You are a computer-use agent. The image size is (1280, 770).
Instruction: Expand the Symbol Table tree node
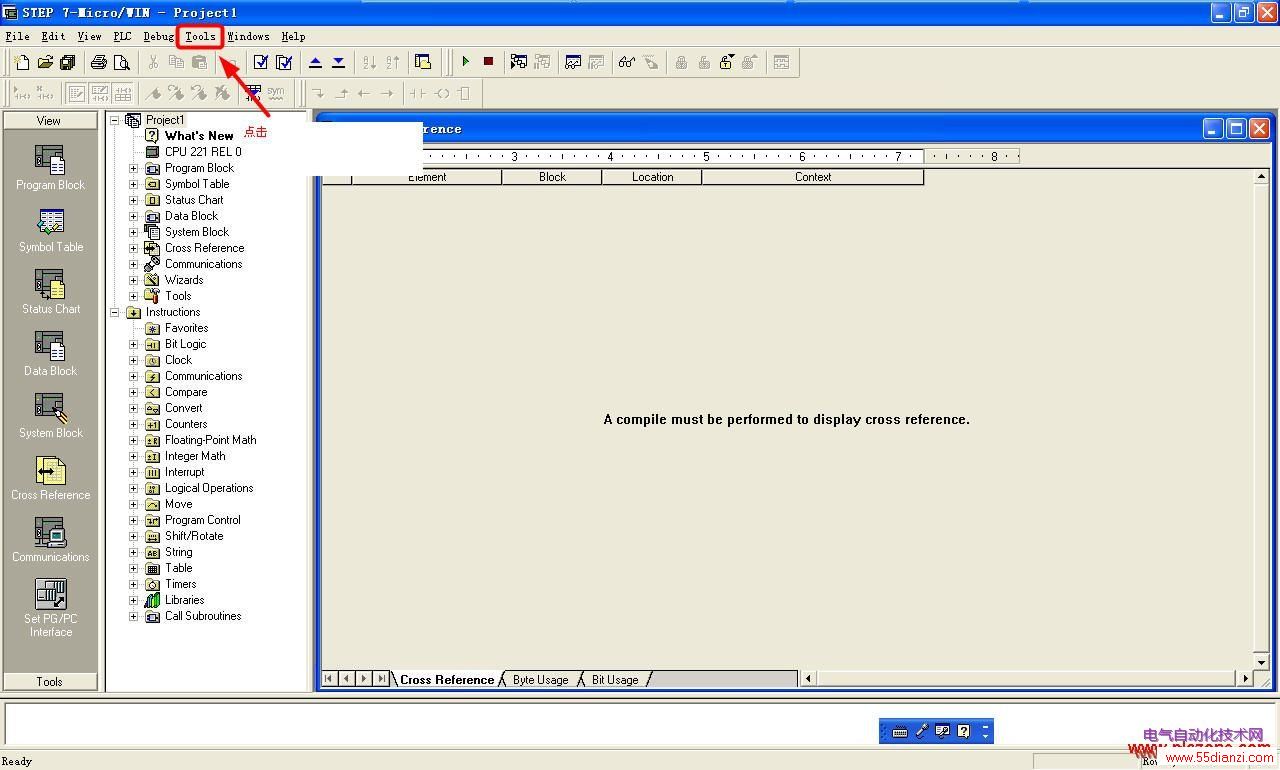tap(133, 184)
